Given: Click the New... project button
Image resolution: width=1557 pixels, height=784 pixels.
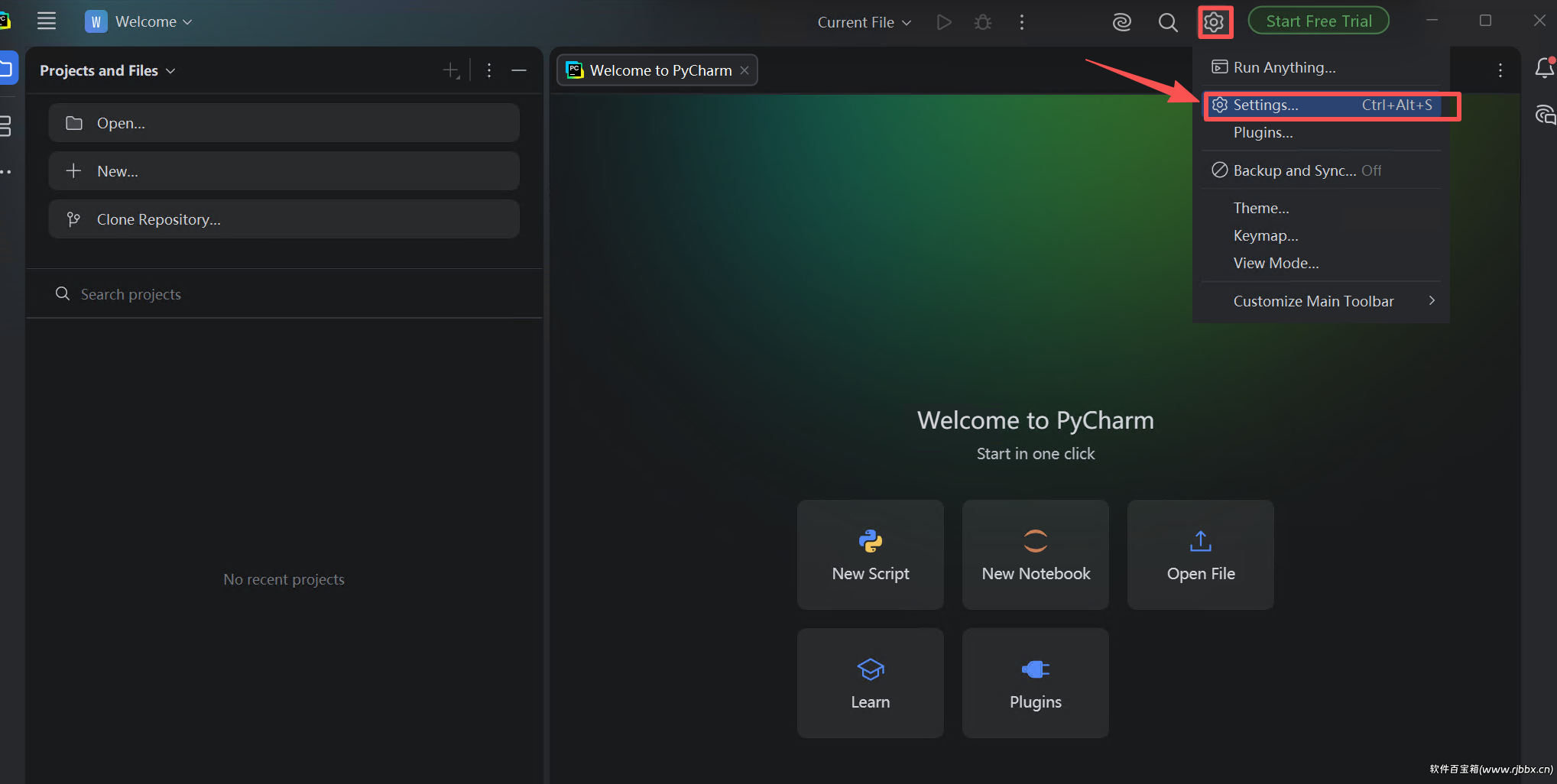Looking at the screenshot, I should coord(284,171).
